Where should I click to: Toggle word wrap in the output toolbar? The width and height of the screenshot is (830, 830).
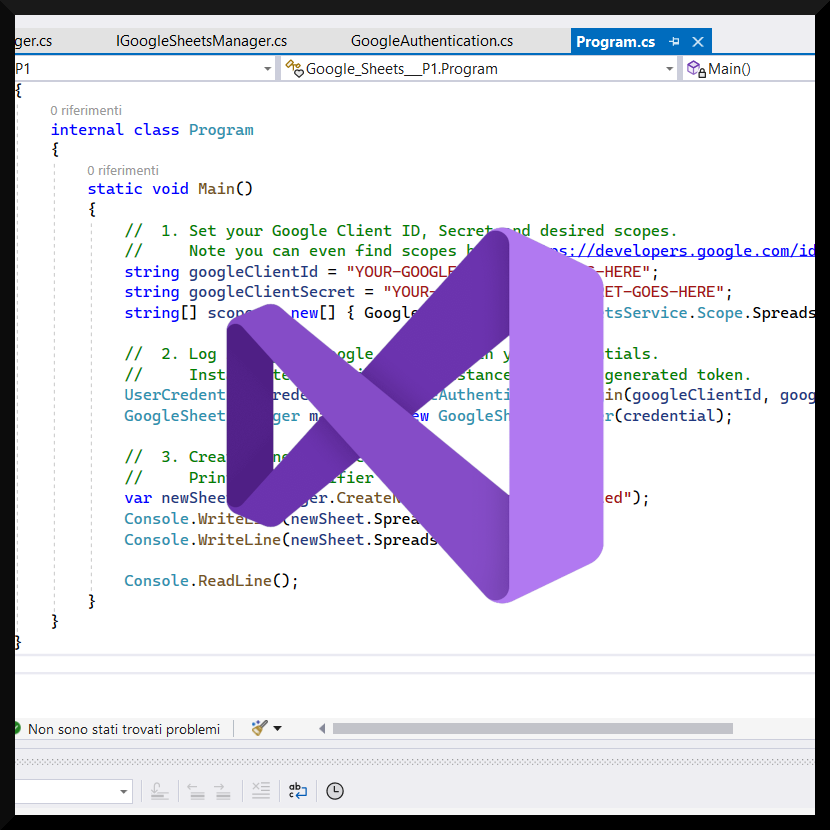298,791
